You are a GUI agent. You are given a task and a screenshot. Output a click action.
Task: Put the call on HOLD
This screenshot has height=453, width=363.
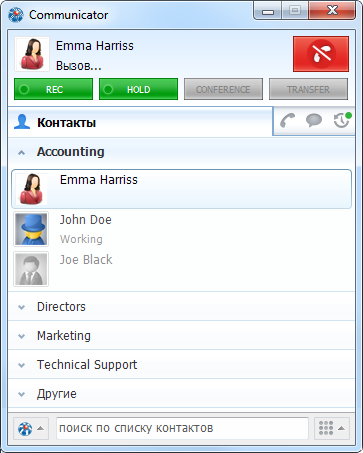pos(138,89)
